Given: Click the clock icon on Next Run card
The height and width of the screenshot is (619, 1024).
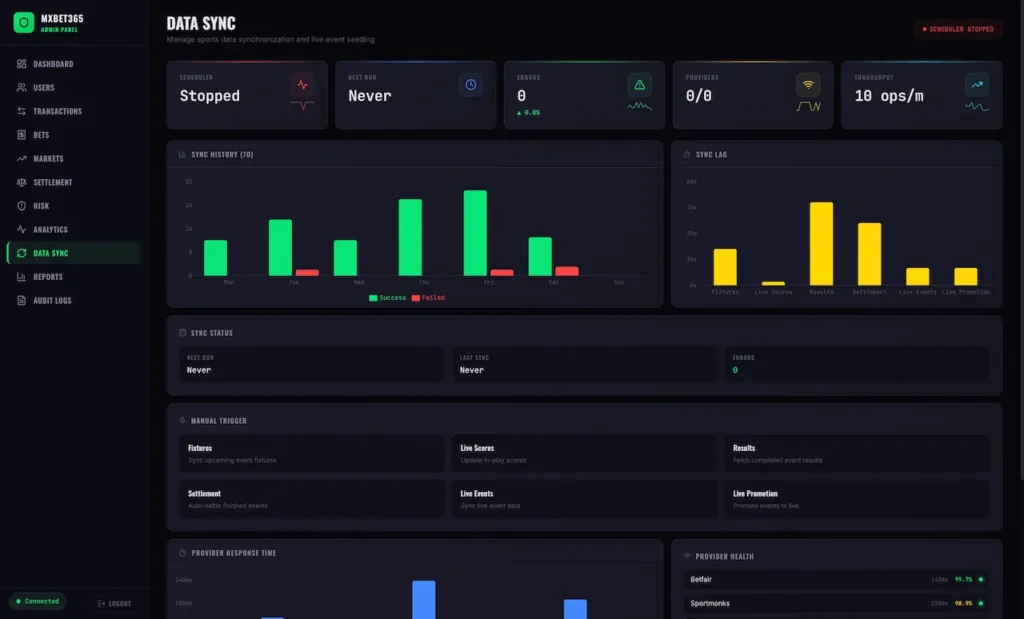Looking at the screenshot, I should (471, 85).
